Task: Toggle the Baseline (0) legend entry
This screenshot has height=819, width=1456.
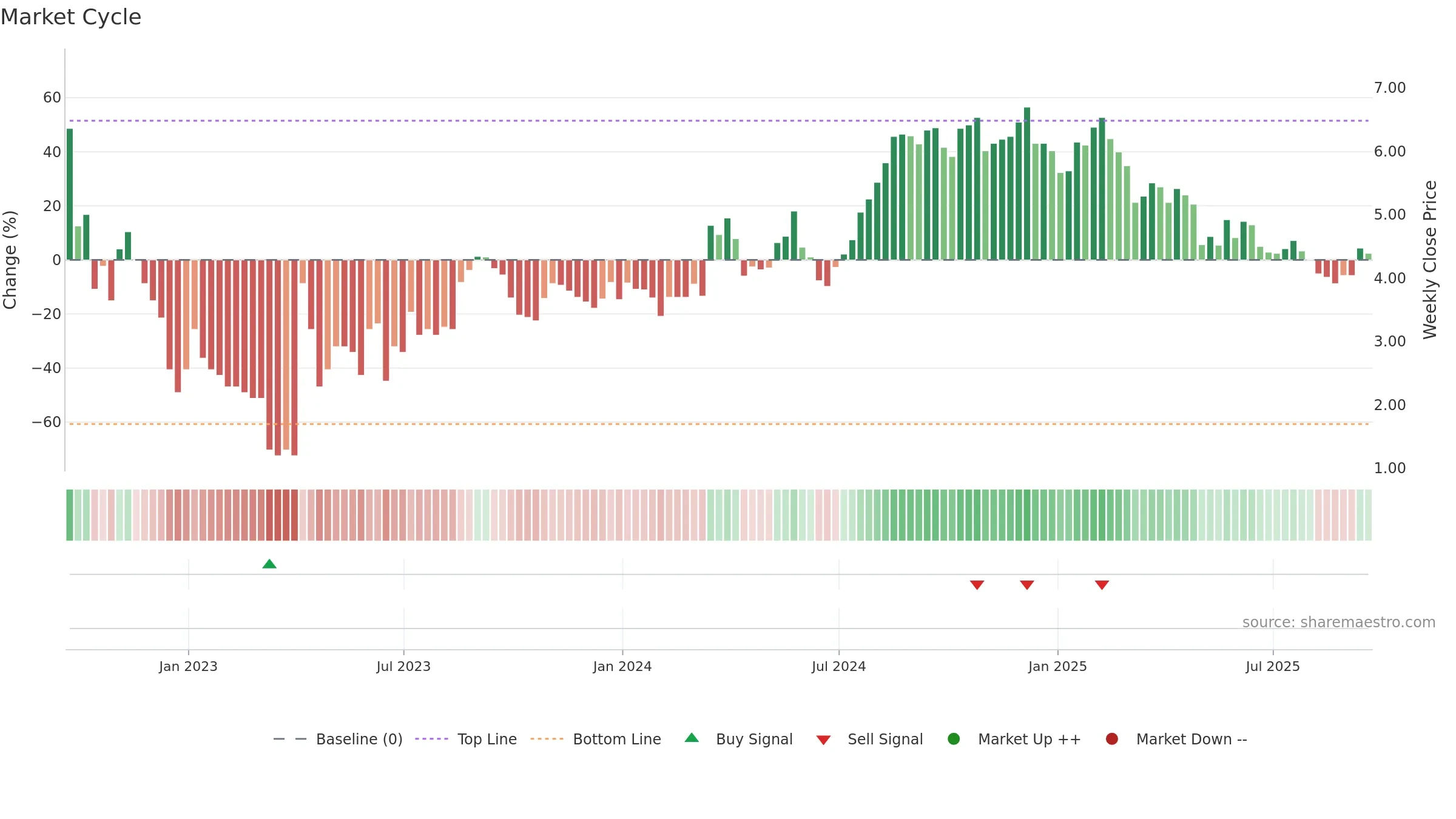Action: click(x=338, y=739)
